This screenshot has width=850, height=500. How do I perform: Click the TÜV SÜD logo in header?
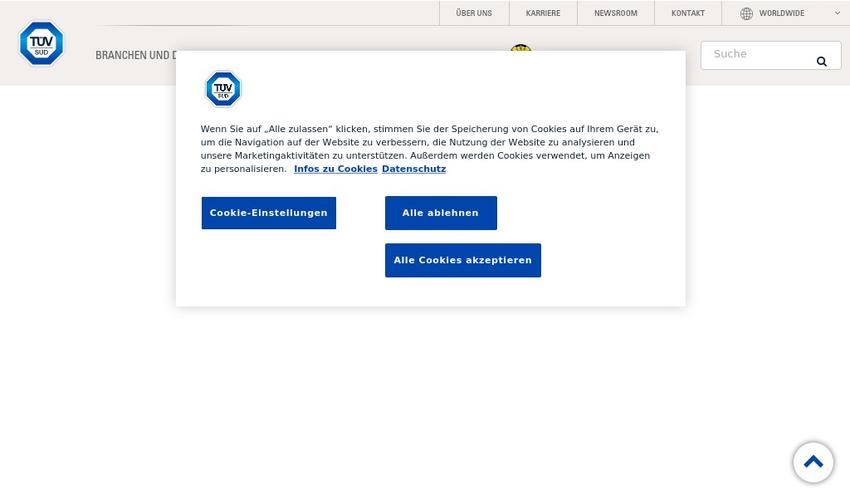click(x=41, y=44)
